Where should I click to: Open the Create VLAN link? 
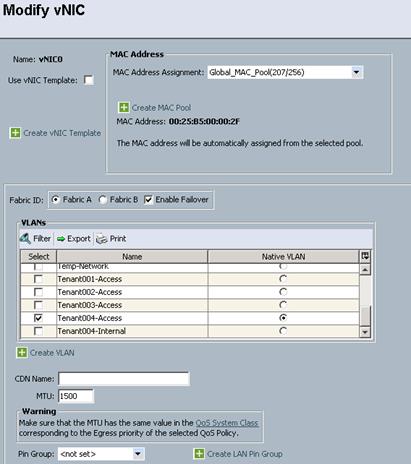(x=52, y=353)
